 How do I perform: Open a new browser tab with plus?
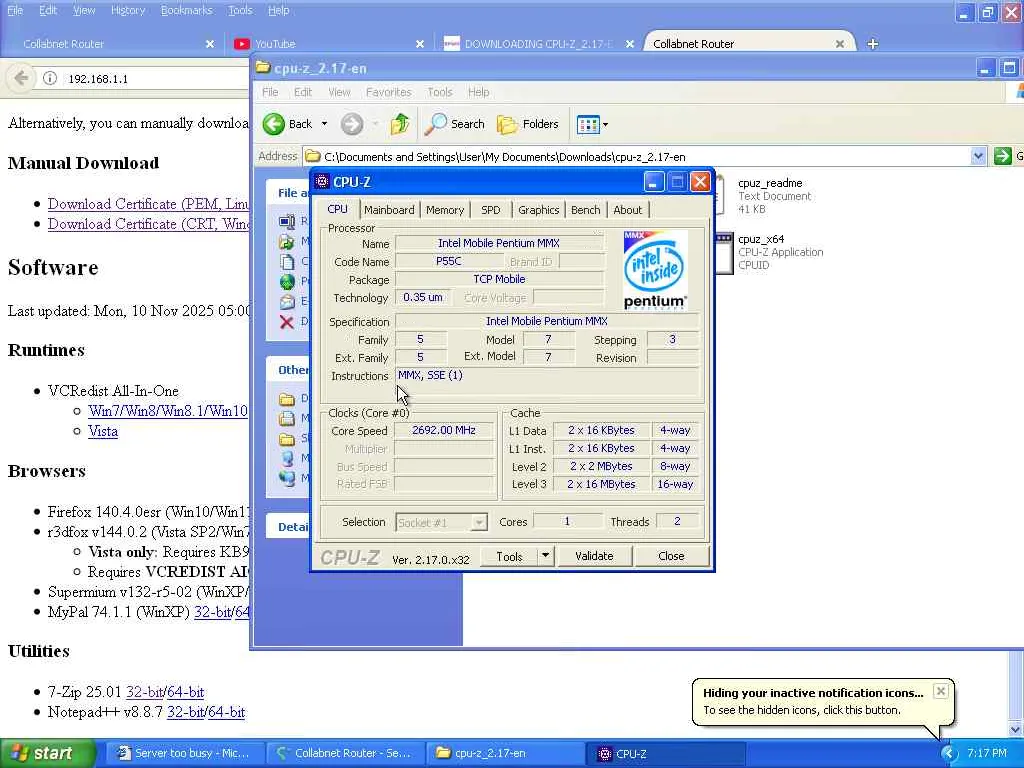click(x=872, y=44)
